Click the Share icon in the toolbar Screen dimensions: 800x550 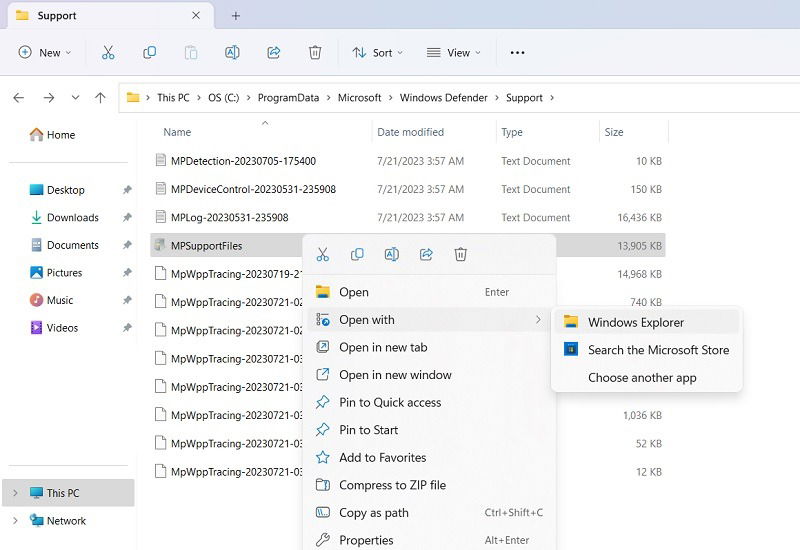[x=274, y=53]
